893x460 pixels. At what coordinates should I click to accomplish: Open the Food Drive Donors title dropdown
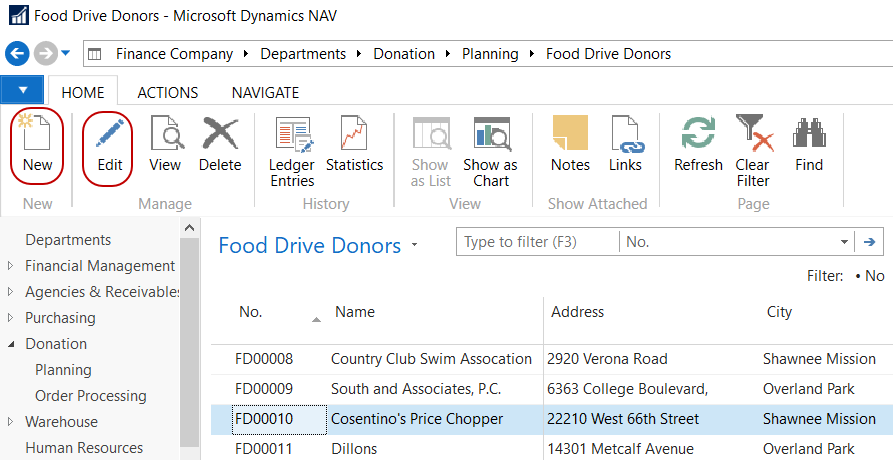coord(415,245)
